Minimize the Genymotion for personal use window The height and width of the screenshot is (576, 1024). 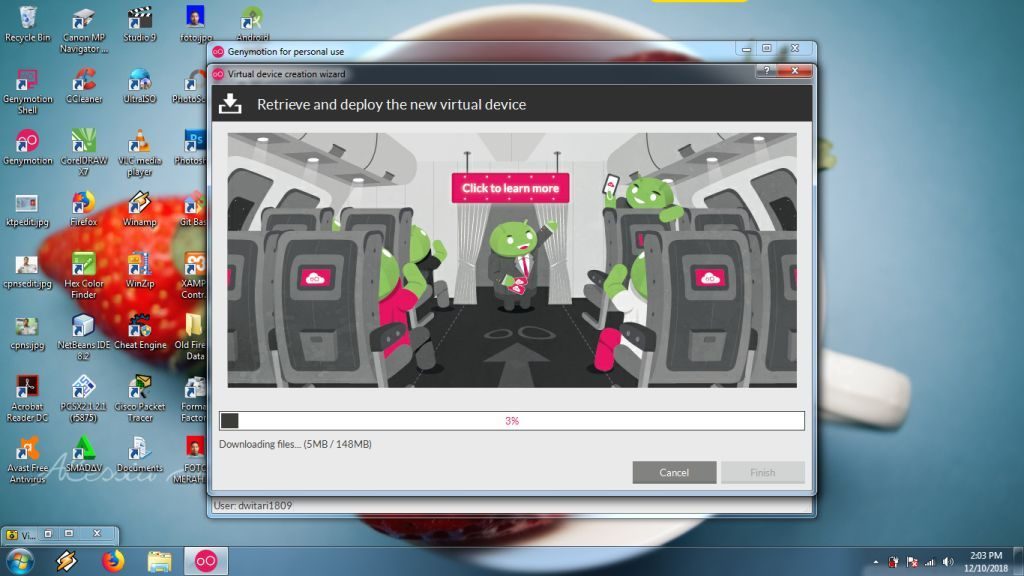(746, 49)
